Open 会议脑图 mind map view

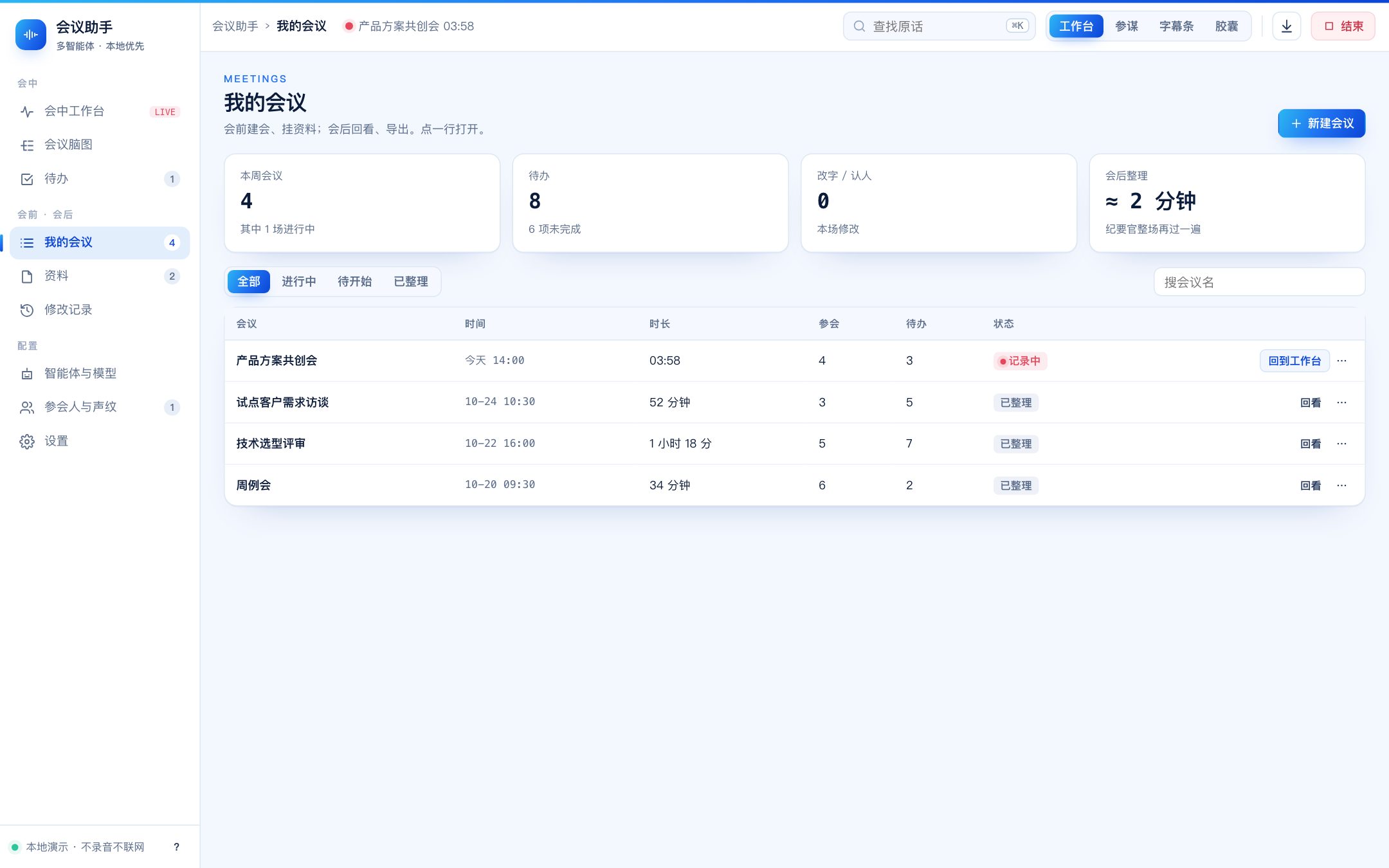pos(100,145)
